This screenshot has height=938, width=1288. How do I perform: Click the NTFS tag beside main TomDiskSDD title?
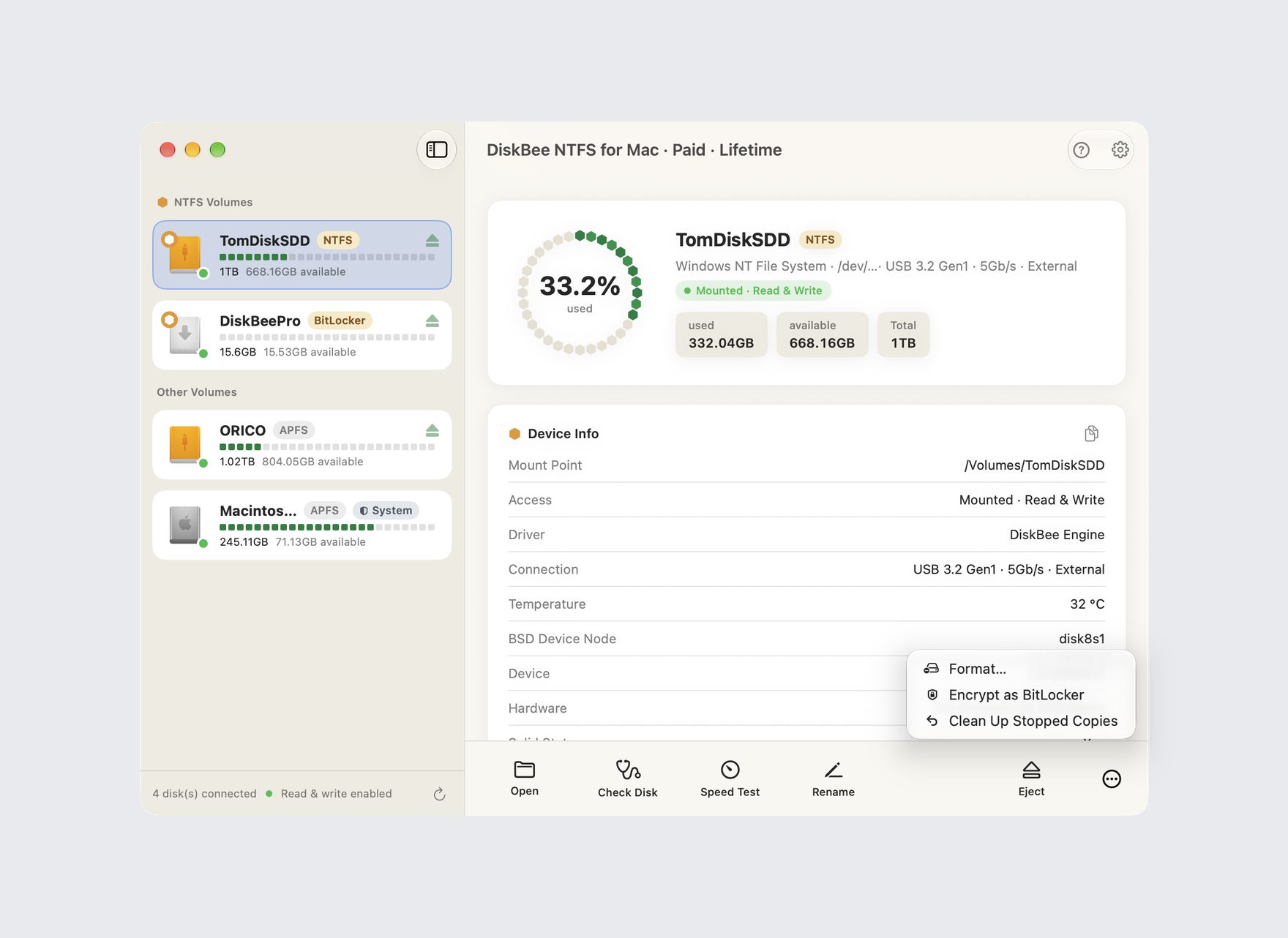coord(820,239)
